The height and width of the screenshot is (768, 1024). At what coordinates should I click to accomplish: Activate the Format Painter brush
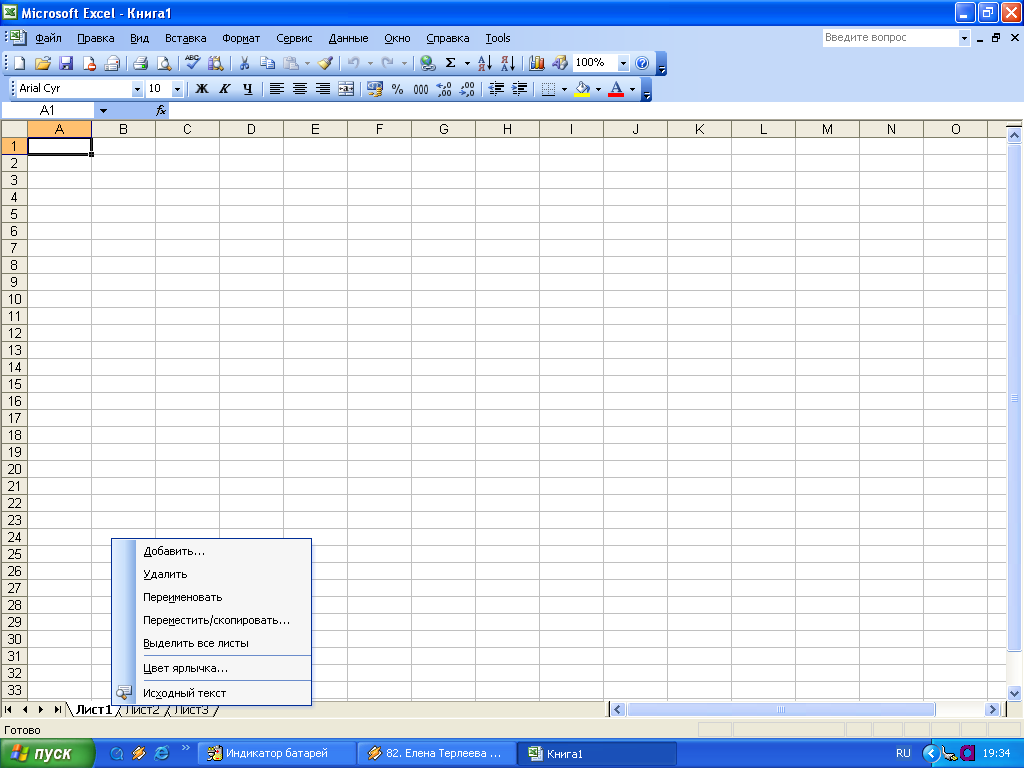(325, 63)
